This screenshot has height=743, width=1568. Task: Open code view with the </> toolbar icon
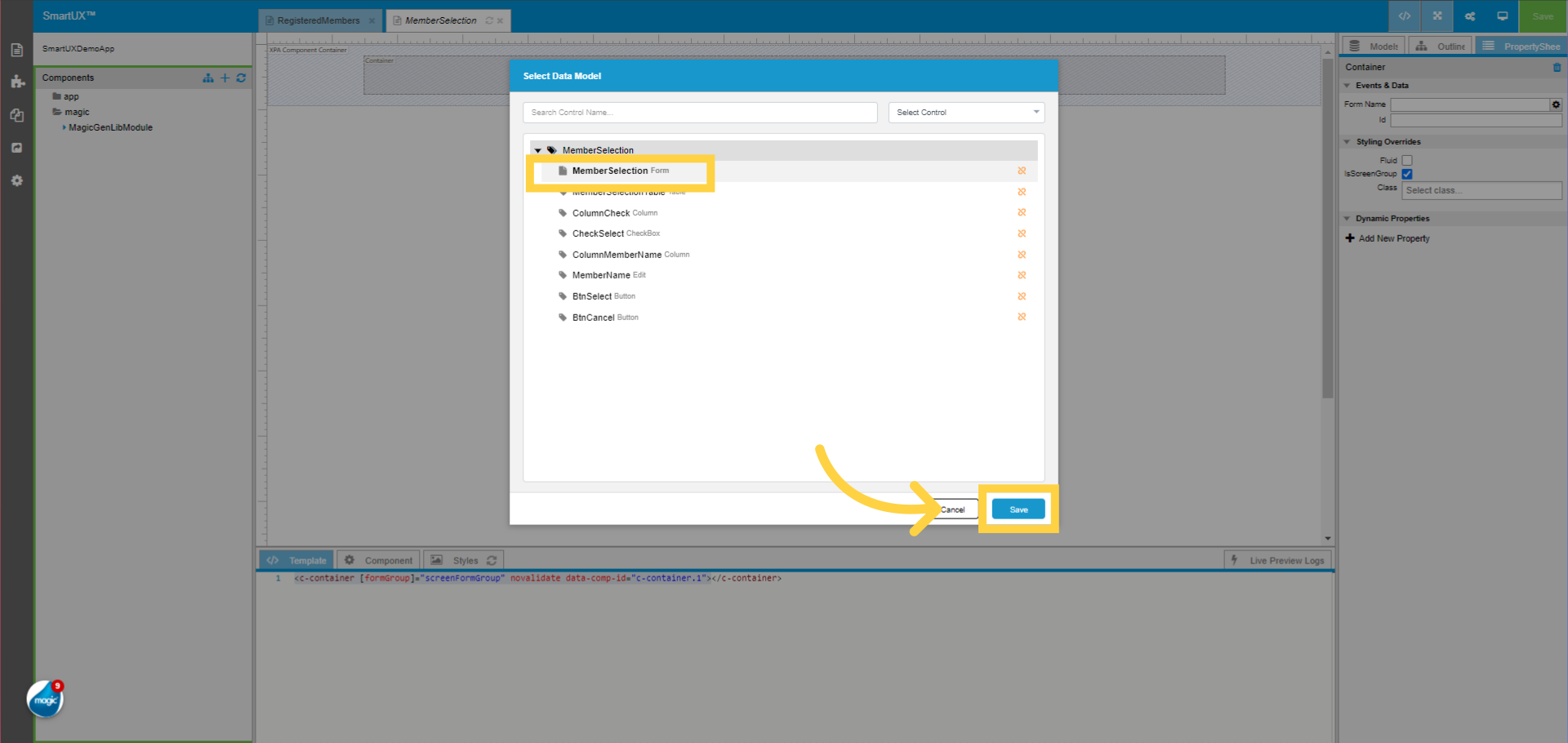tap(1404, 16)
